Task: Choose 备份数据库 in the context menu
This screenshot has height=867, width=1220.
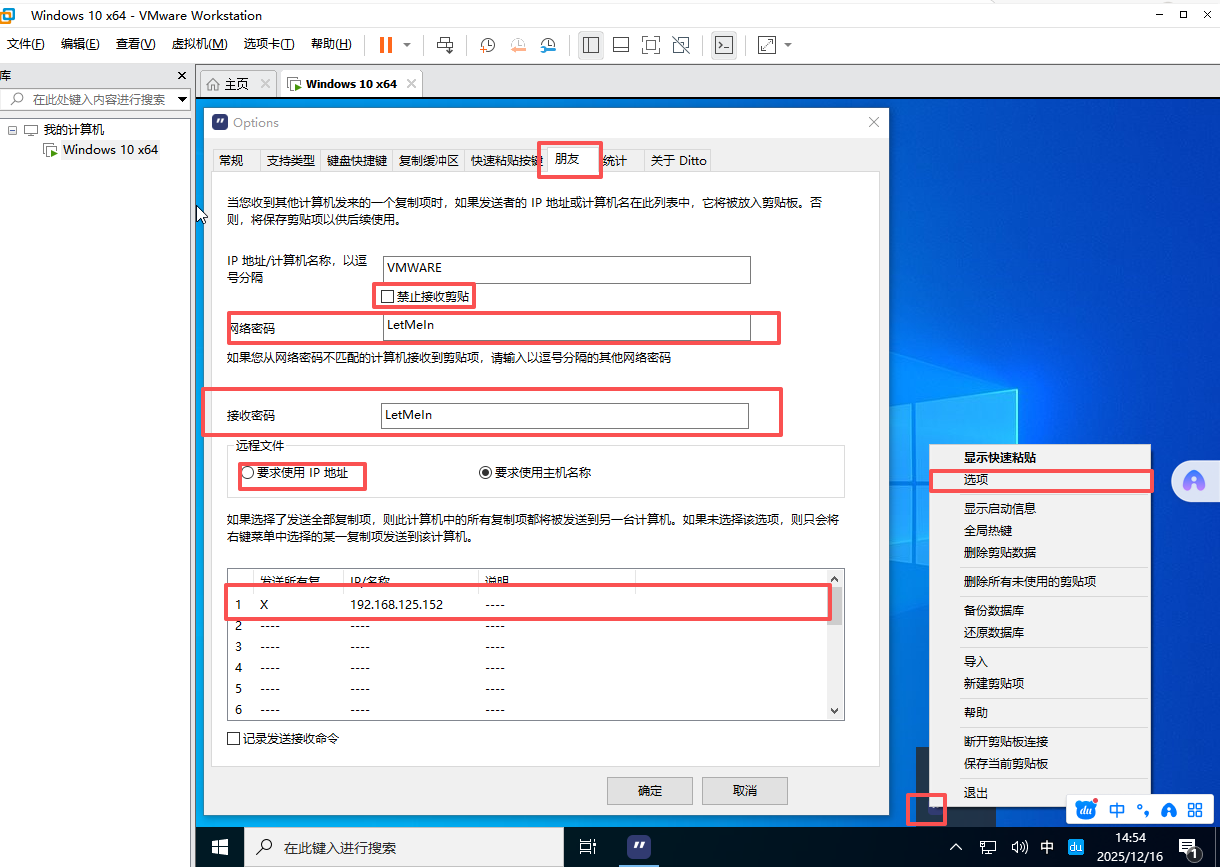Action: click(x=1040, y=610)
